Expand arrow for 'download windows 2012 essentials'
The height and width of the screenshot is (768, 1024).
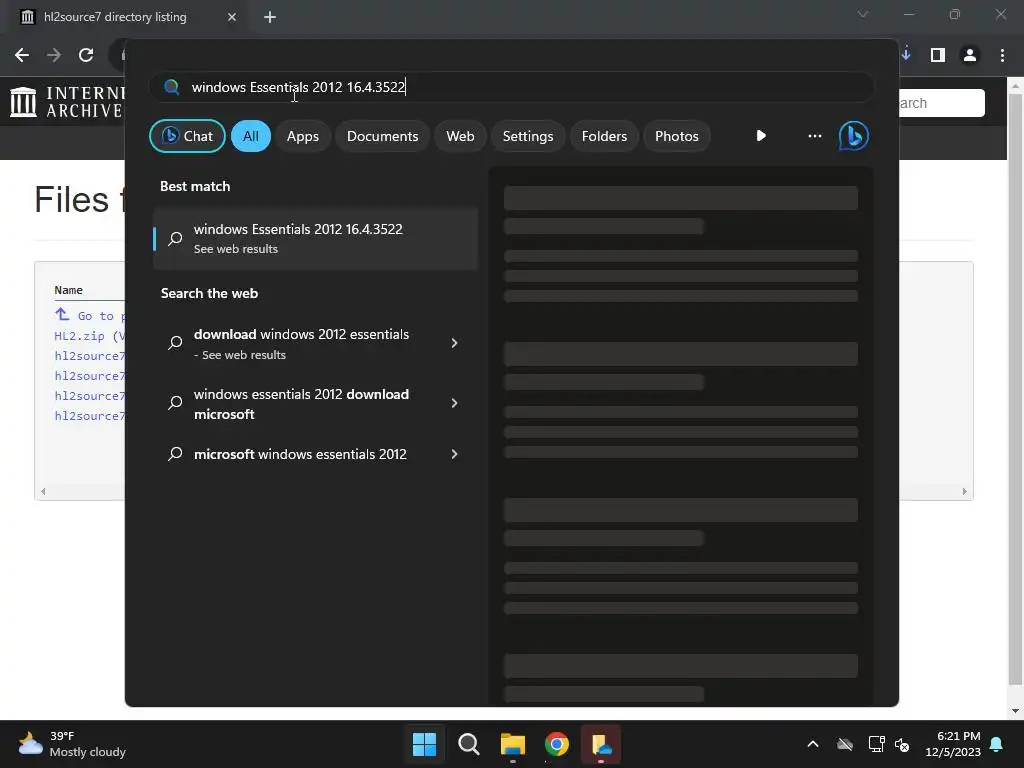455,343
